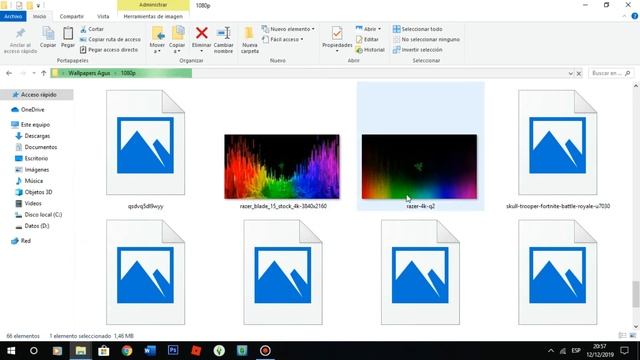Click Cambiar nombre in the ribbon
Screen dimensions: 640x360
[224, 40]
